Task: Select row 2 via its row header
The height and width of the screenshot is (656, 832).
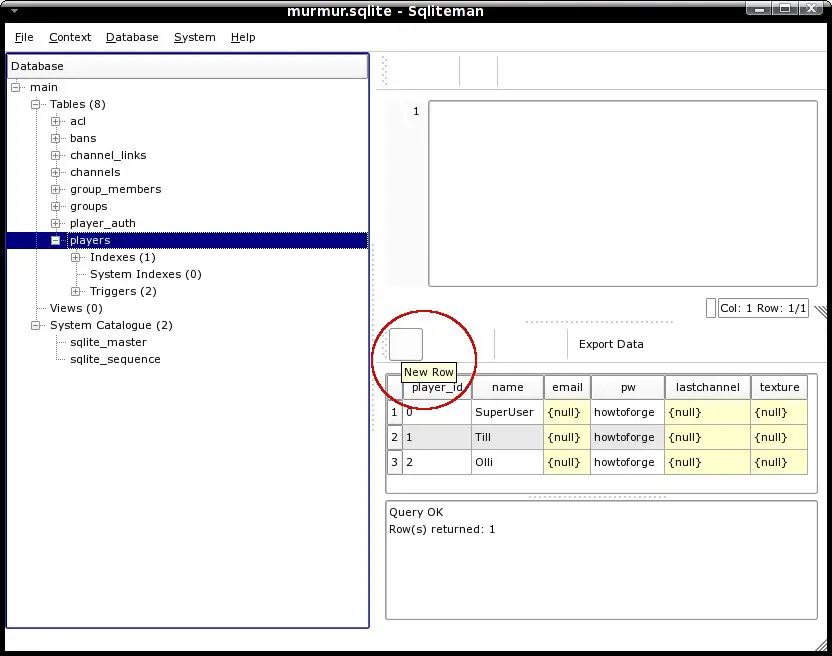Action: tap(394, 437)
